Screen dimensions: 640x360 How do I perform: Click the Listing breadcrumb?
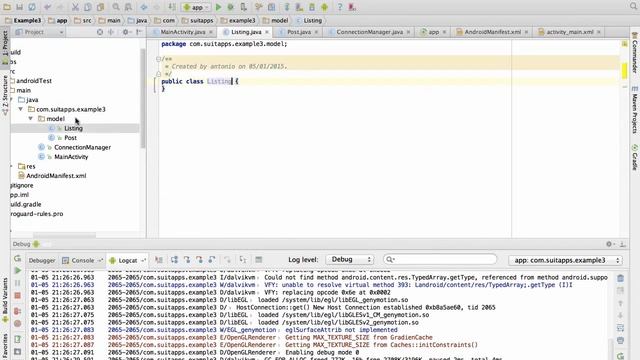pos(309,20)
